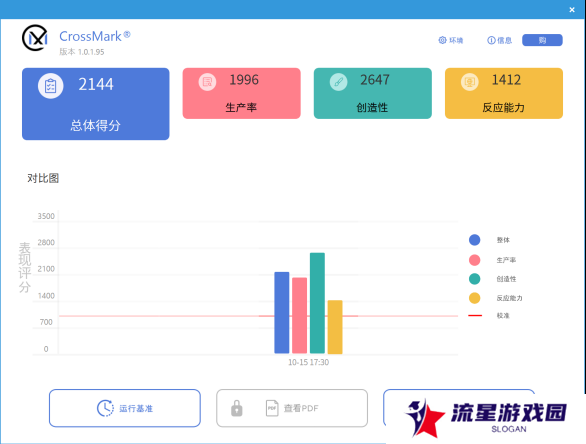The height and width of the screenshot is (444, 586).
Task: Click the 对比图 chart heading
Action: coord(43,178)
